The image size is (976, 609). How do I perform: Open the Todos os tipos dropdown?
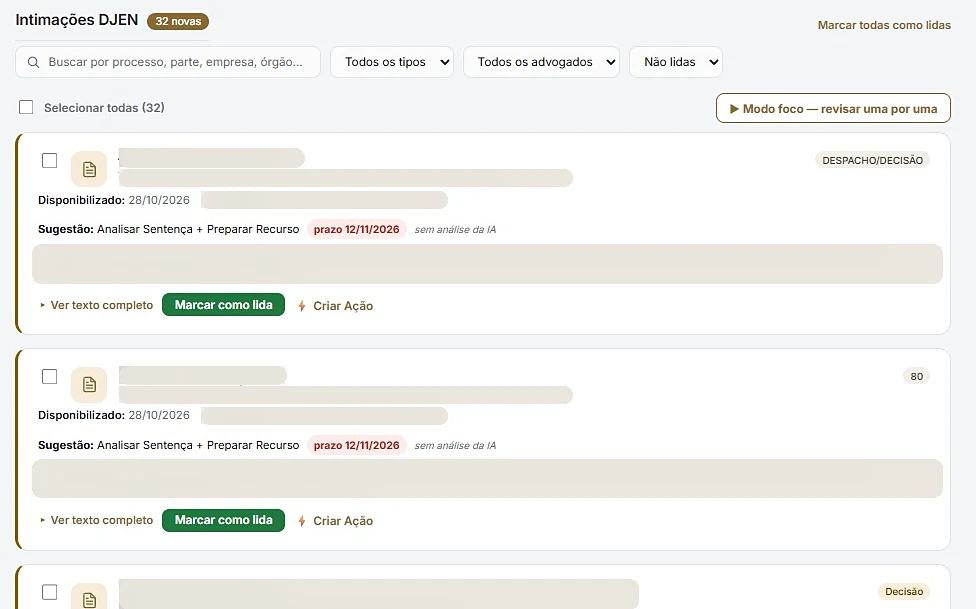tap(392, 62)
